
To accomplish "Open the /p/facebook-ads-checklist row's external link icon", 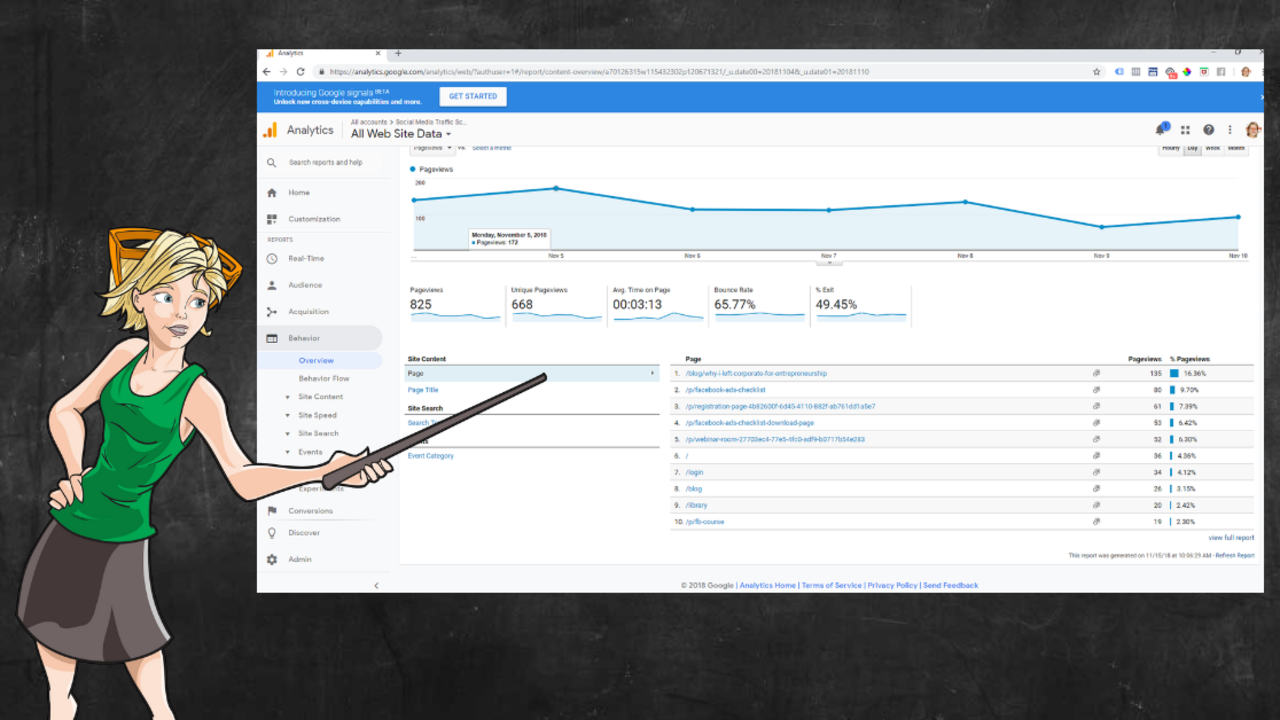I will (x=1096, y=390).
